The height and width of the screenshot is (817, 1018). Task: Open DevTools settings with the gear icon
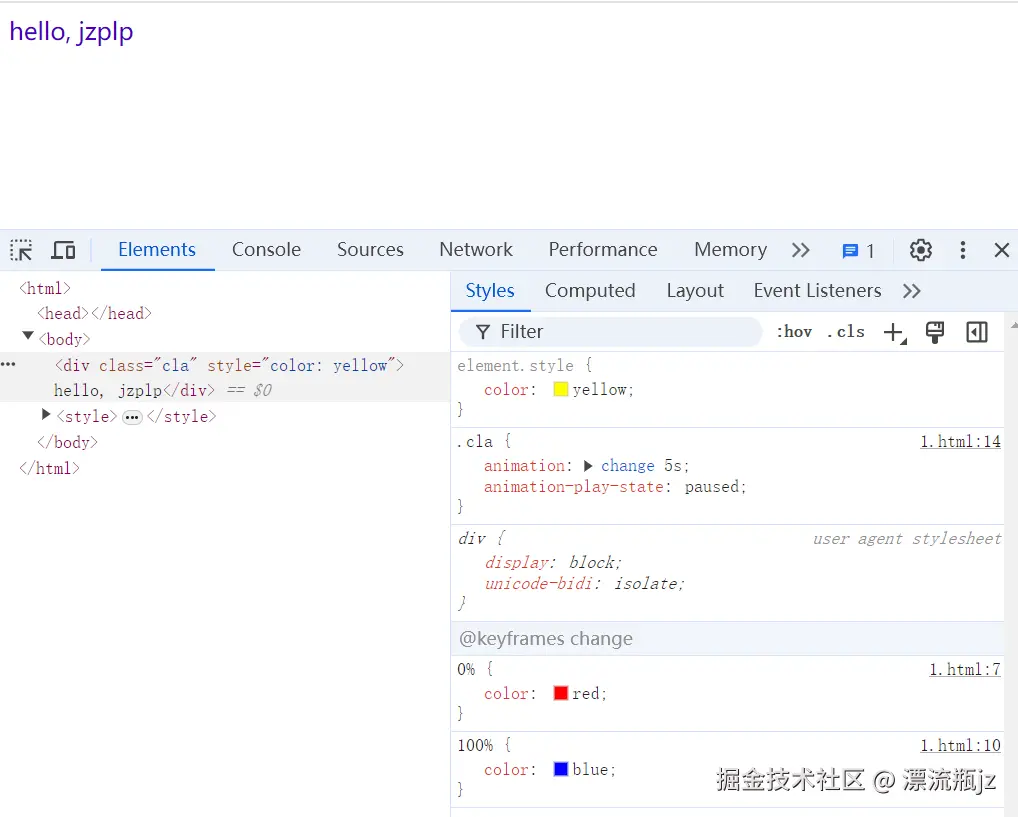[920, 250]
